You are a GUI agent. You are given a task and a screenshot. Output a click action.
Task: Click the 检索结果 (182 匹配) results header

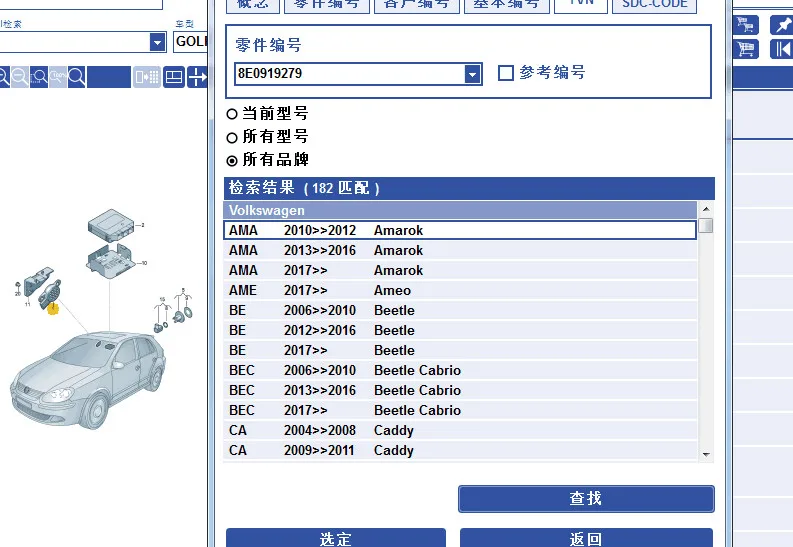coord(469,188)
